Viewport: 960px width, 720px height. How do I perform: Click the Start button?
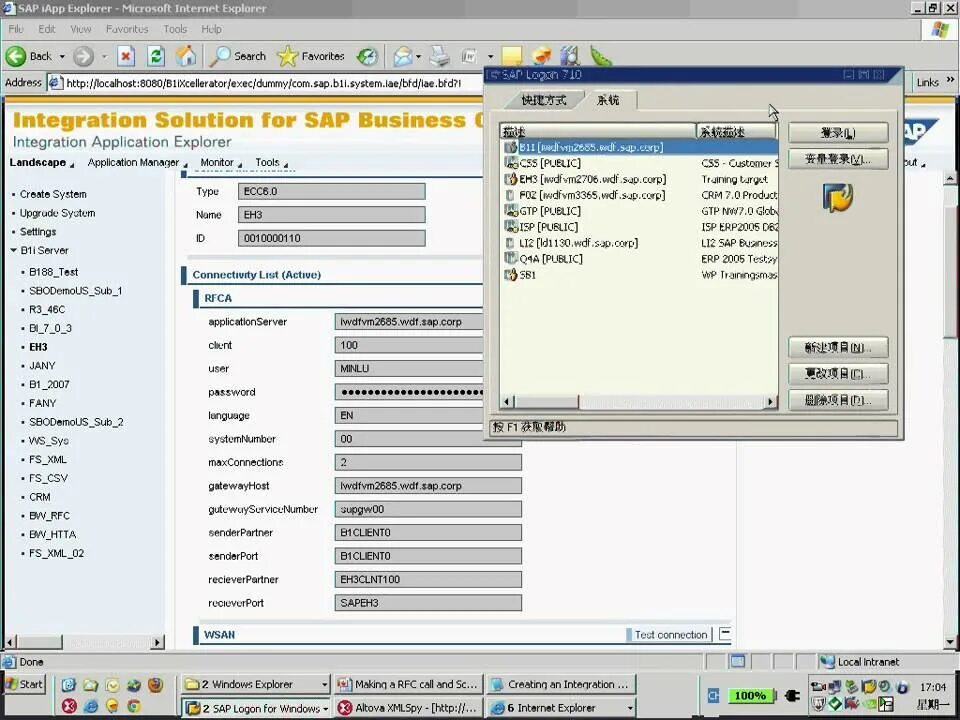tap(24, 684)
